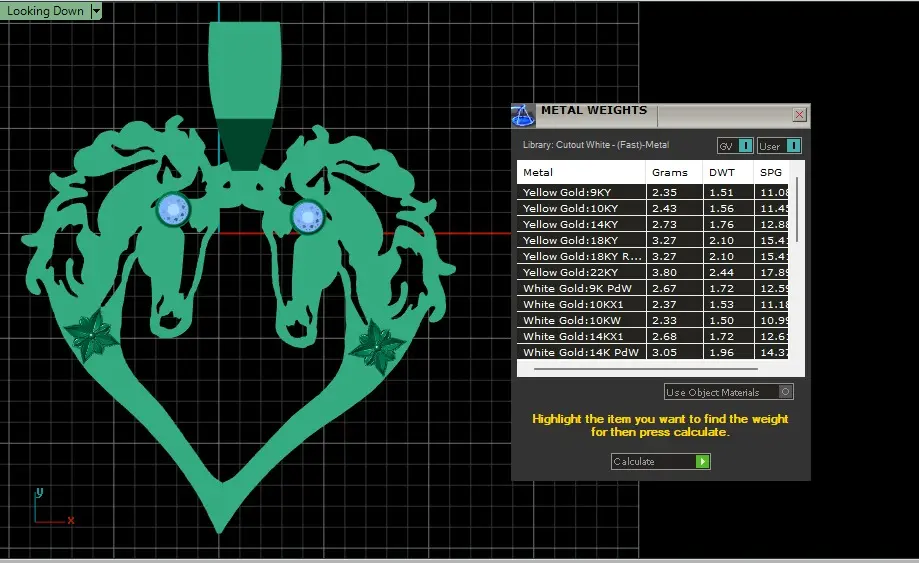Click the horizontal scrollbar under the metals table

(x=646, y=369)
